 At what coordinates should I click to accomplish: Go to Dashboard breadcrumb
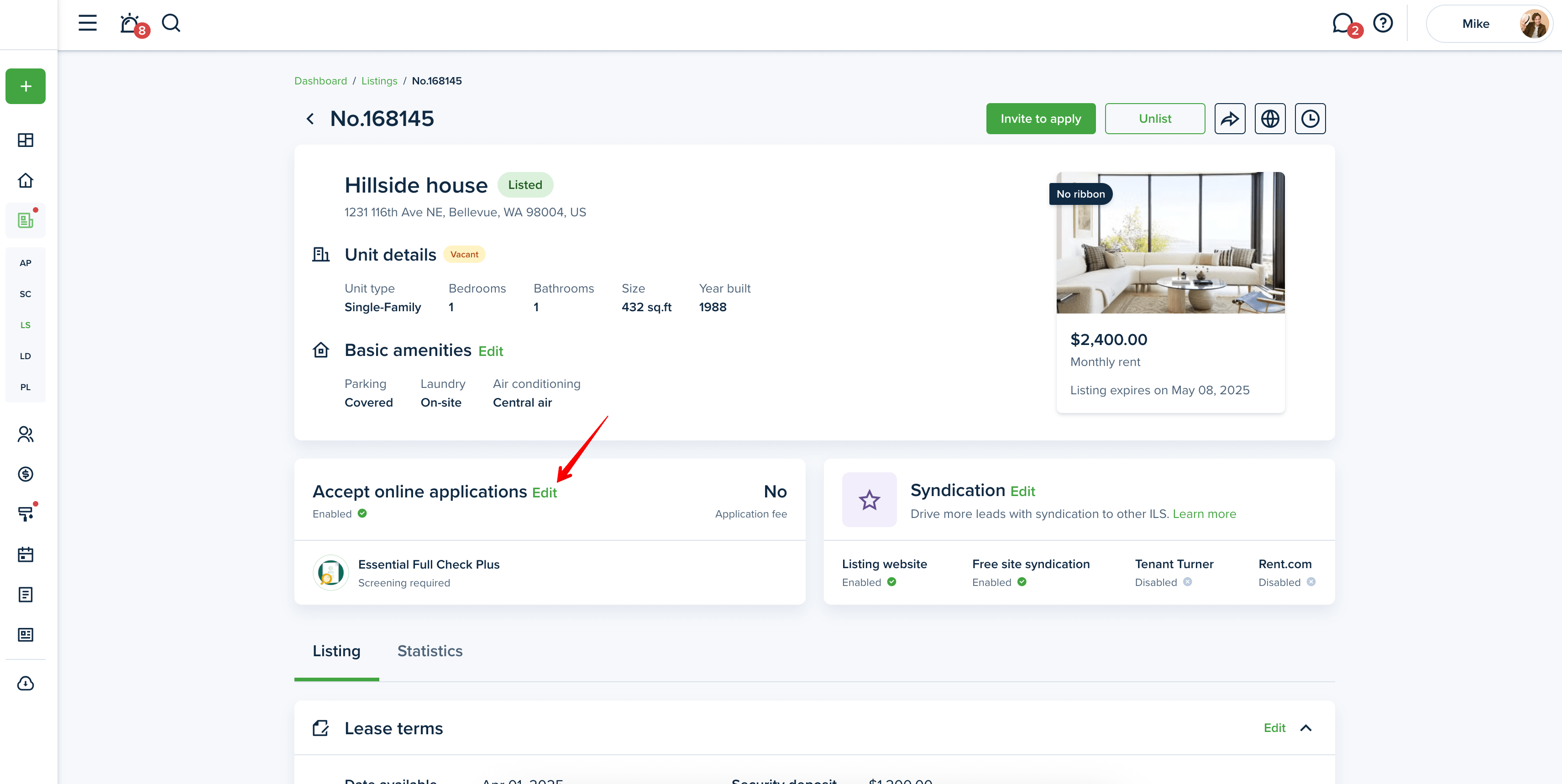(x=320, y=81)
